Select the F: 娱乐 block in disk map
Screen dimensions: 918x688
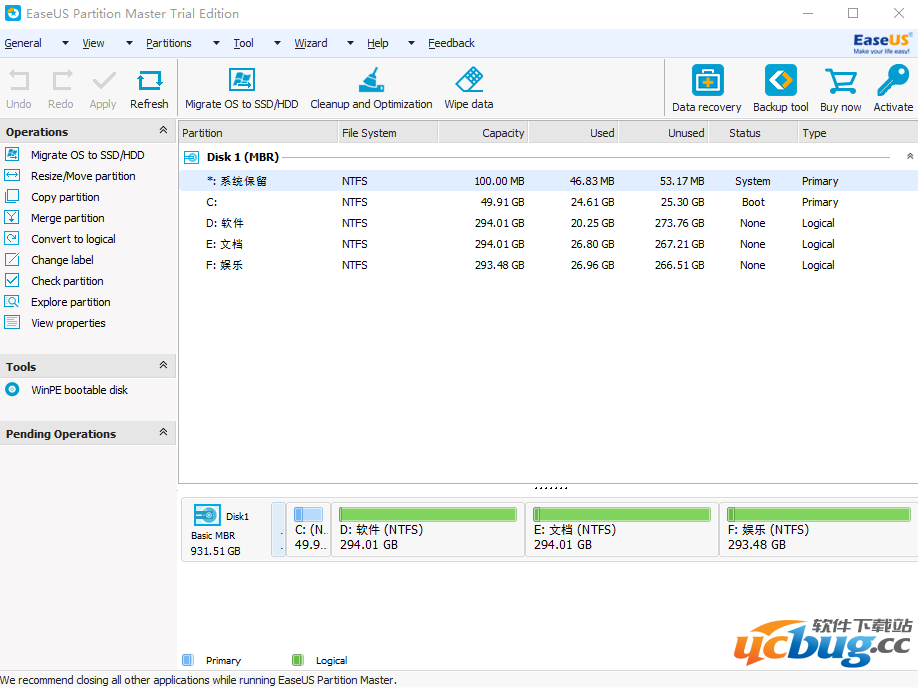coord(818,530)
